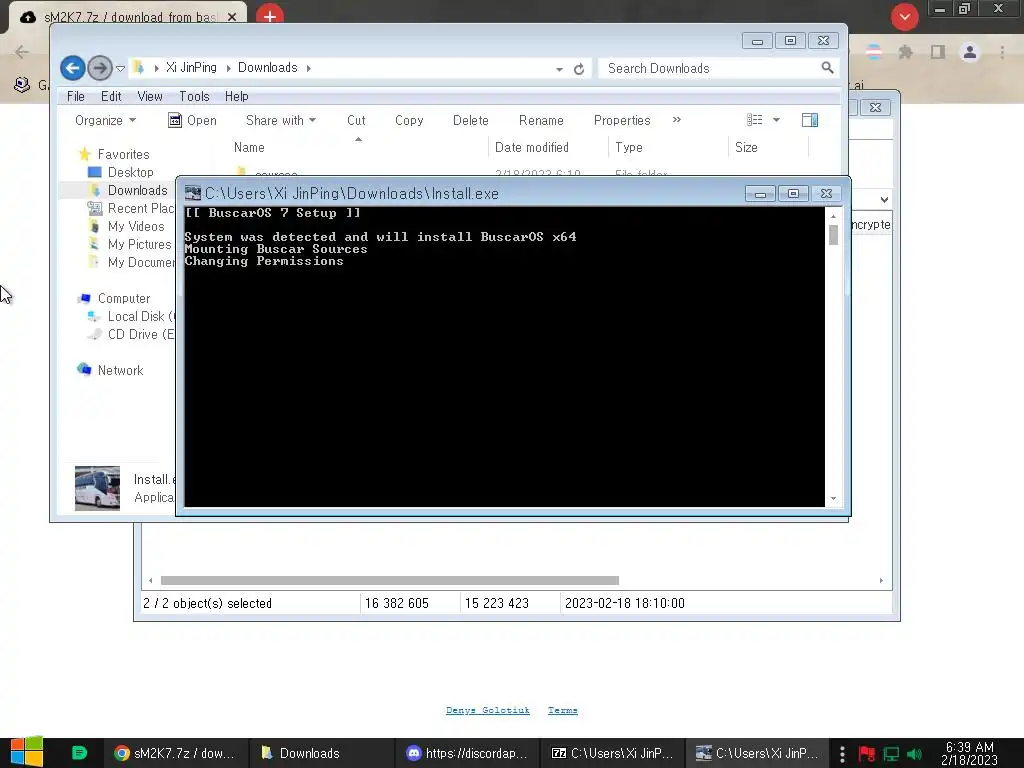Click the Explorer Forward arrow button

tap(99, 68)
